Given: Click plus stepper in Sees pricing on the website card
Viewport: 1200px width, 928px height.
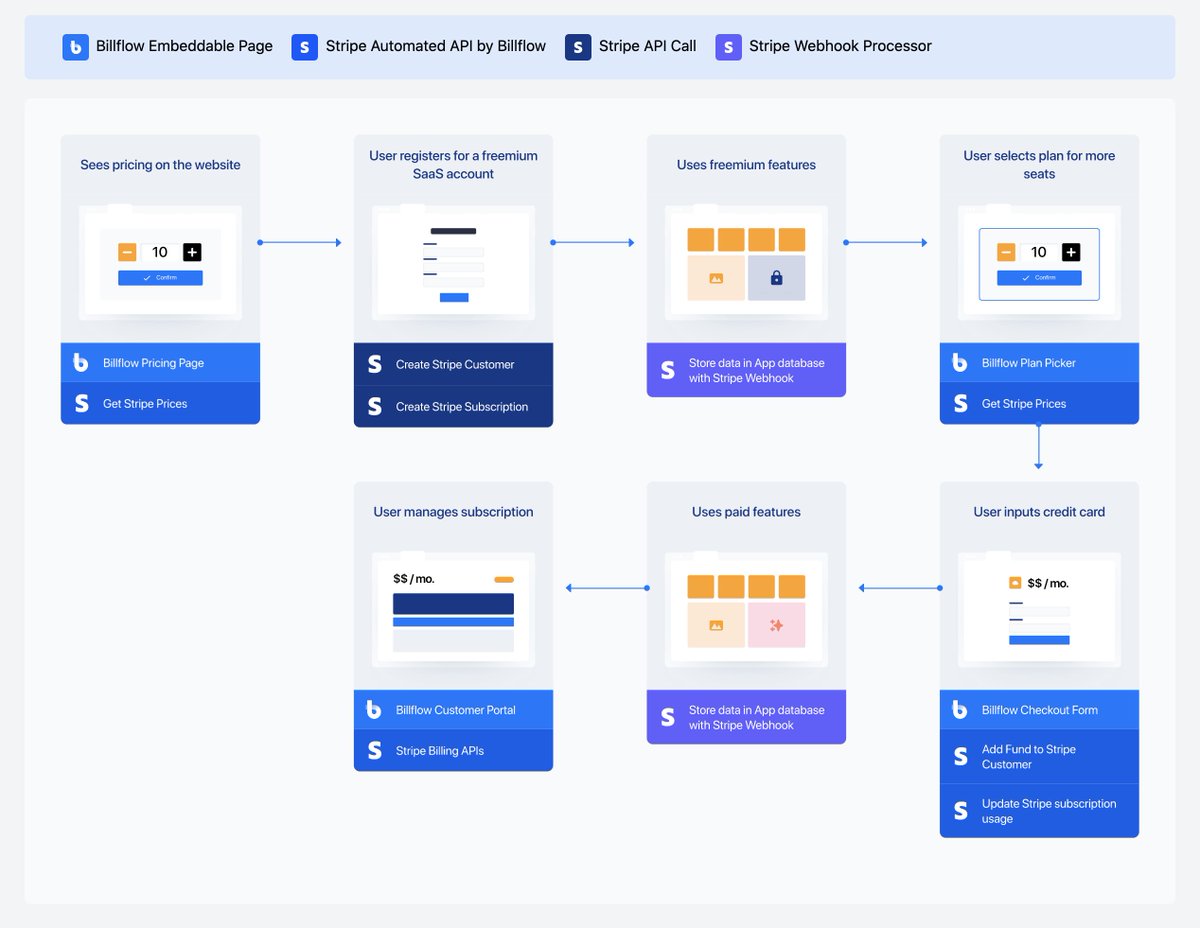Looking at the screenshot, I should click(192, 252).
